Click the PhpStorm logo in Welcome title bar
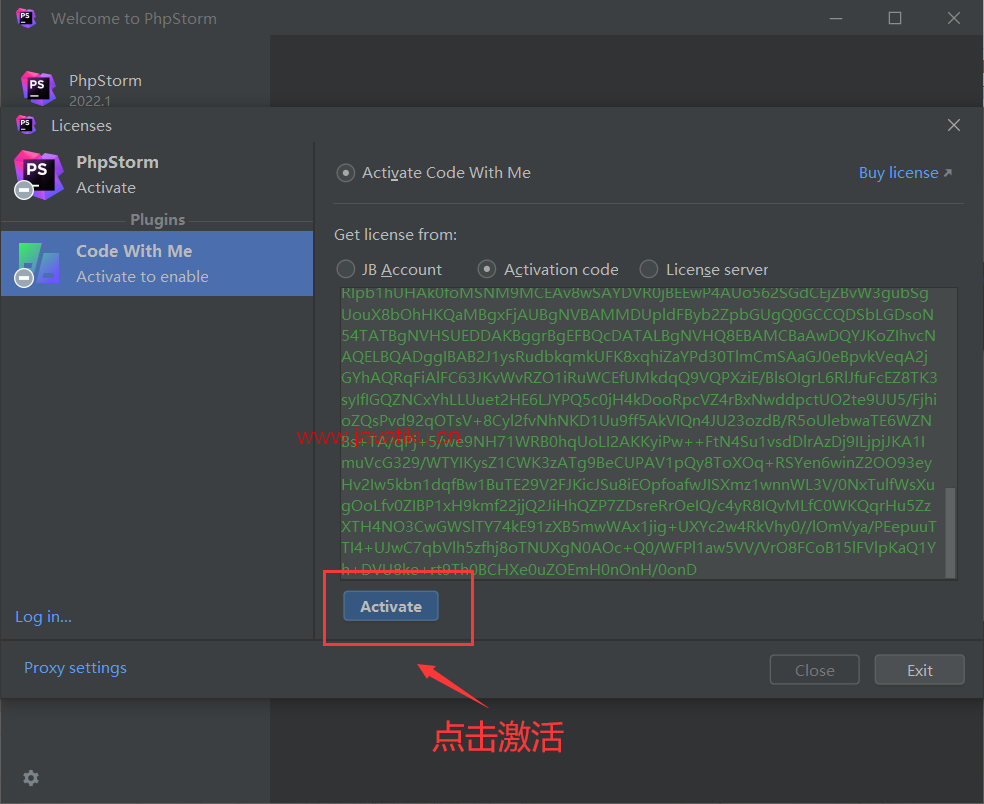 (x=26, y=18)
